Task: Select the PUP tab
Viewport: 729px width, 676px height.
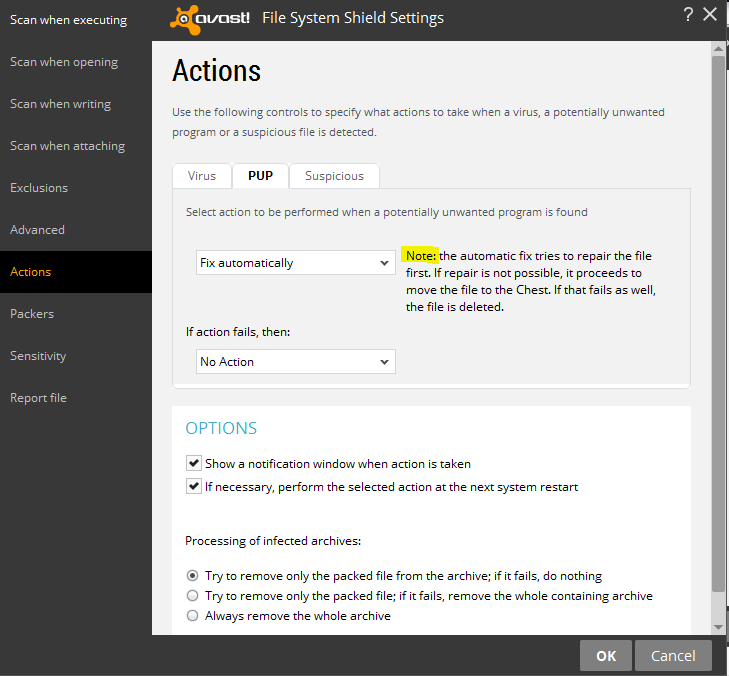Action: (x=260, y=176)
